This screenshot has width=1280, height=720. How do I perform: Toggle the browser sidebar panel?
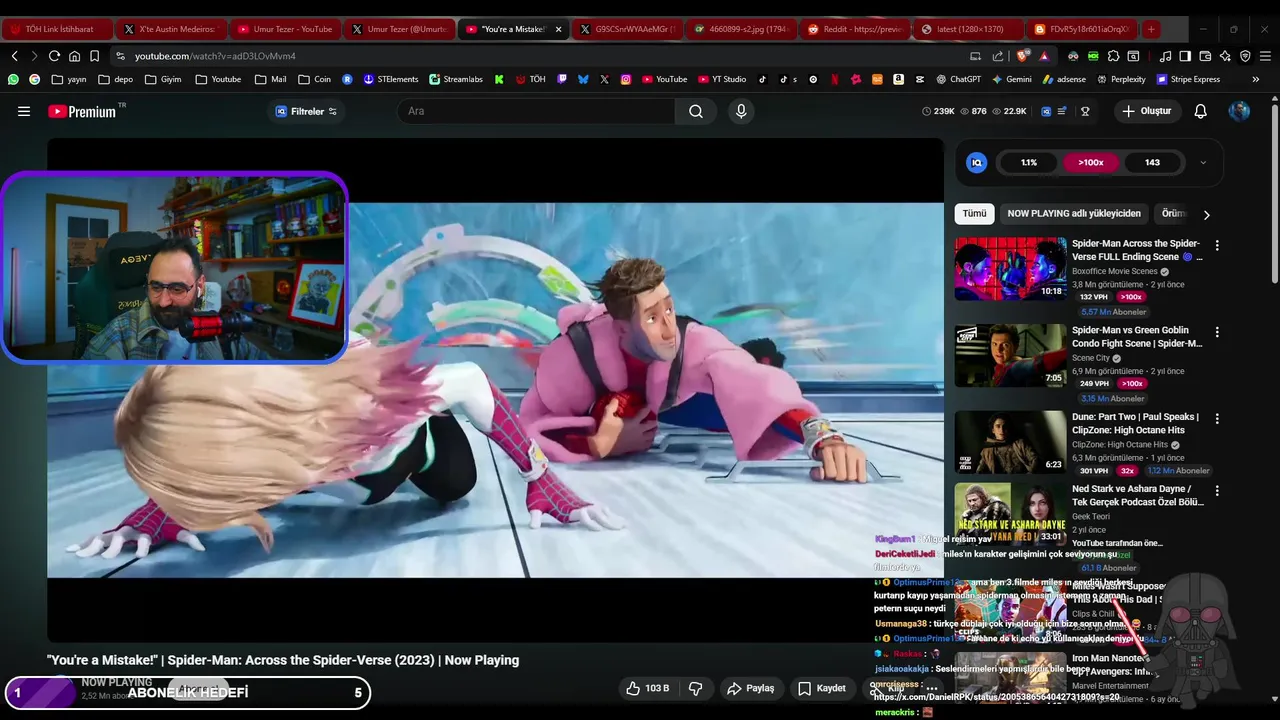[1185, 56]
